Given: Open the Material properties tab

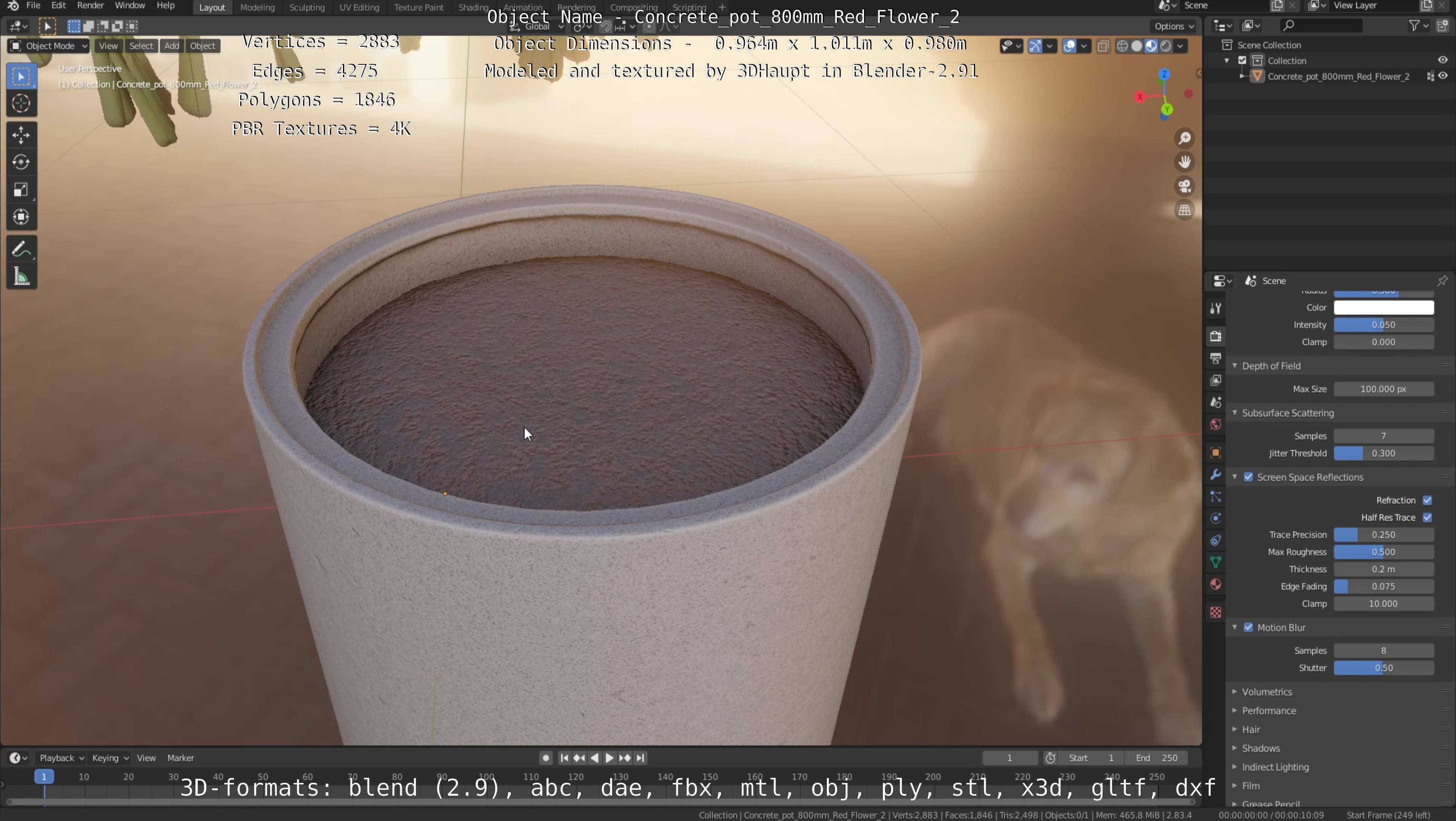Looking at the screenshot, I should pos(1216,584).
